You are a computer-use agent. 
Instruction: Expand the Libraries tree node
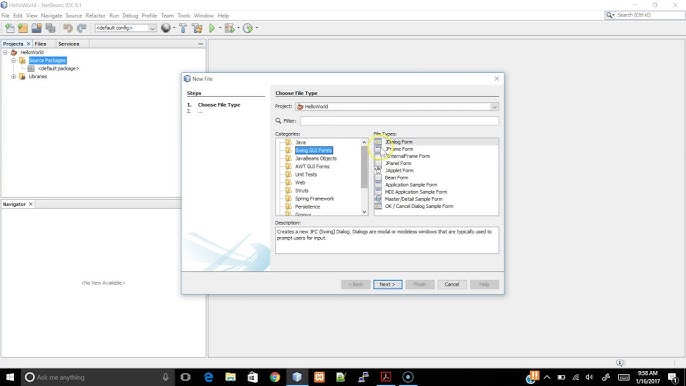tap(14, 77)
